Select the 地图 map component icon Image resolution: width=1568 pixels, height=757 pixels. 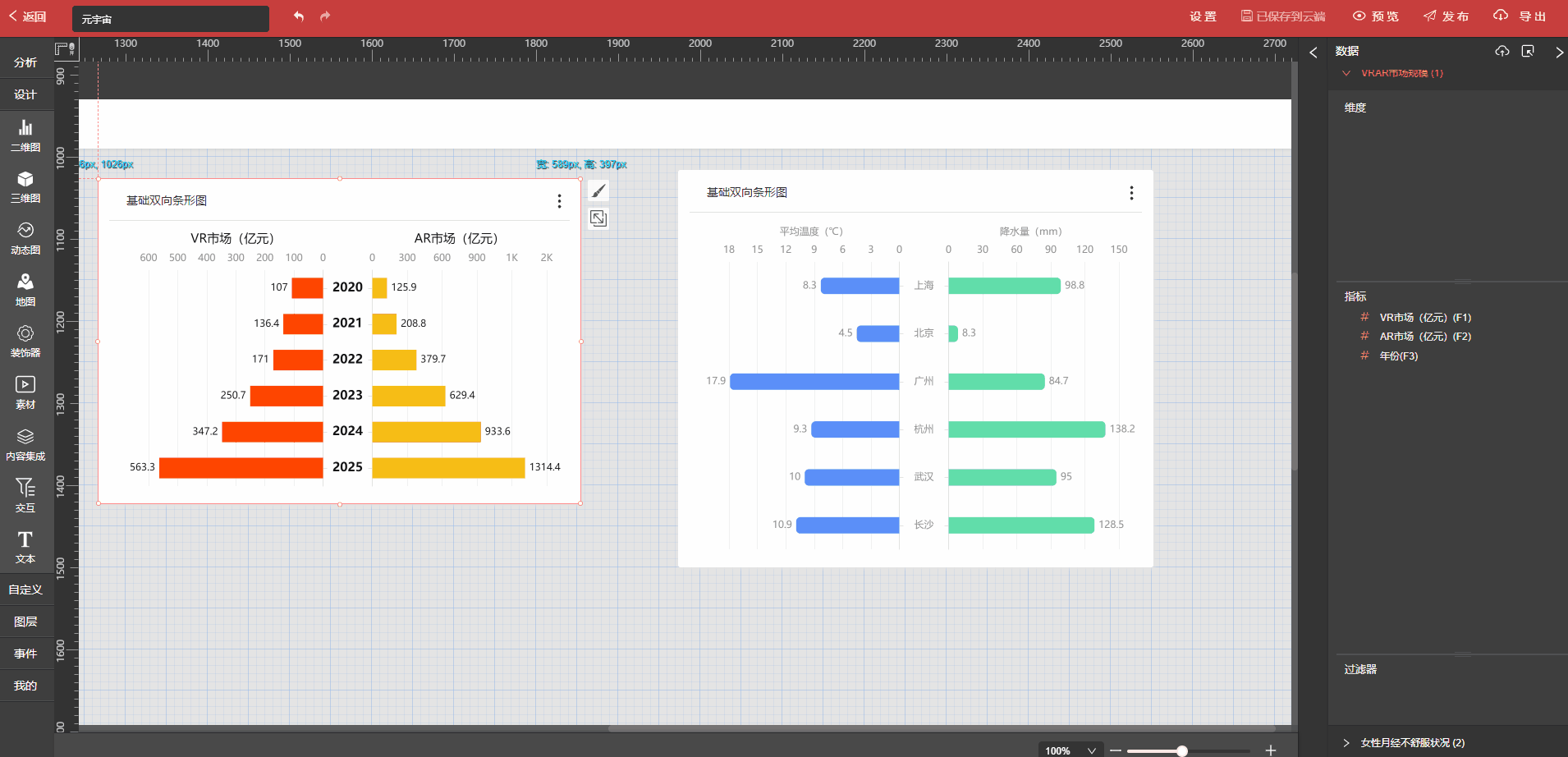tap(25, 290)
